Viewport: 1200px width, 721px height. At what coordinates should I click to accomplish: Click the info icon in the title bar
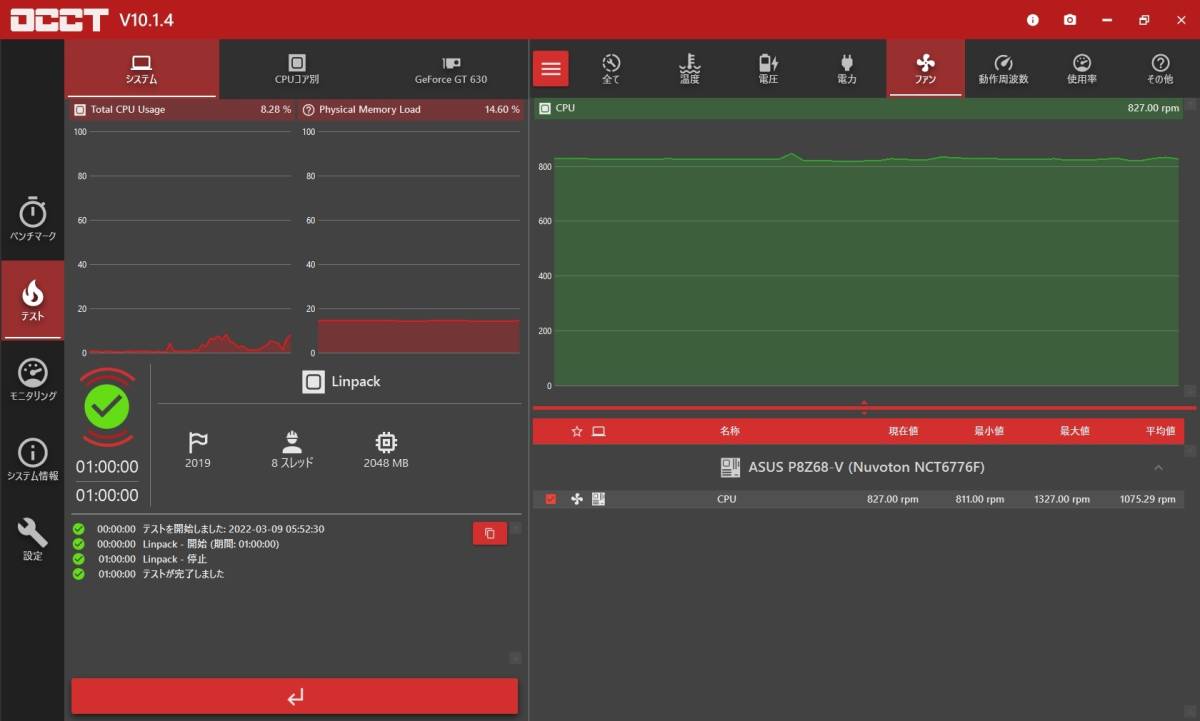pyautogui.click(x=1033, y=20)
